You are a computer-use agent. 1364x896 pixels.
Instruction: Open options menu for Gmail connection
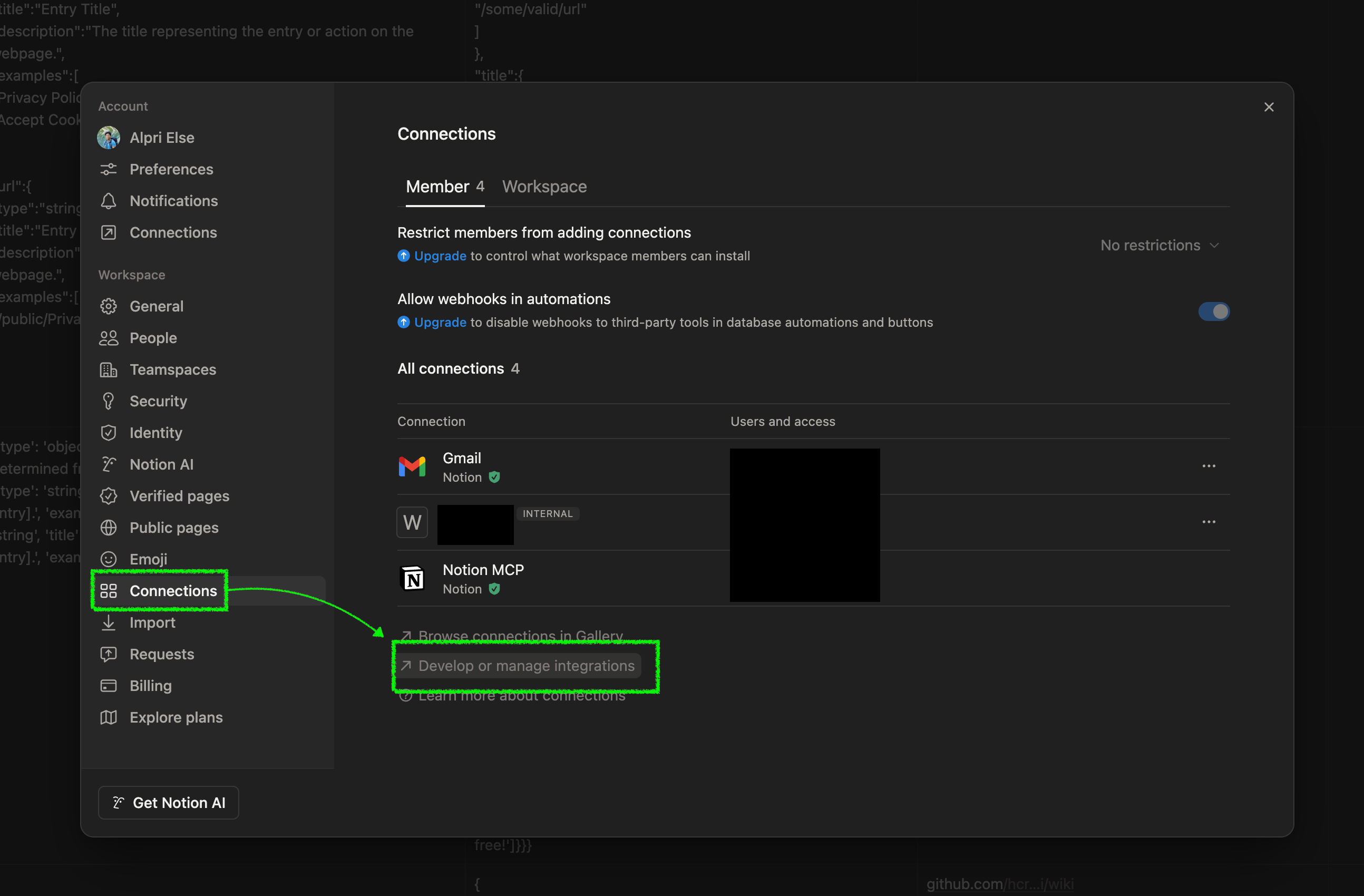1209,465
